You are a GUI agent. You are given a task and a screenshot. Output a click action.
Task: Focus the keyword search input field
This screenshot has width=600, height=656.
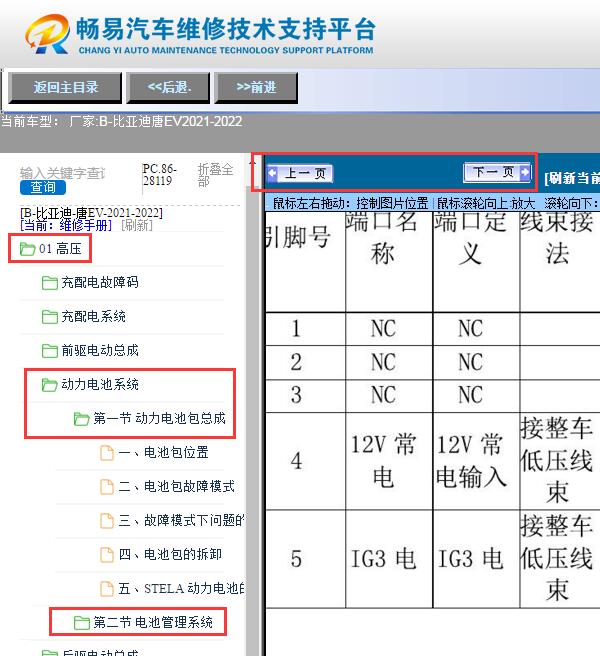(63, 172)
